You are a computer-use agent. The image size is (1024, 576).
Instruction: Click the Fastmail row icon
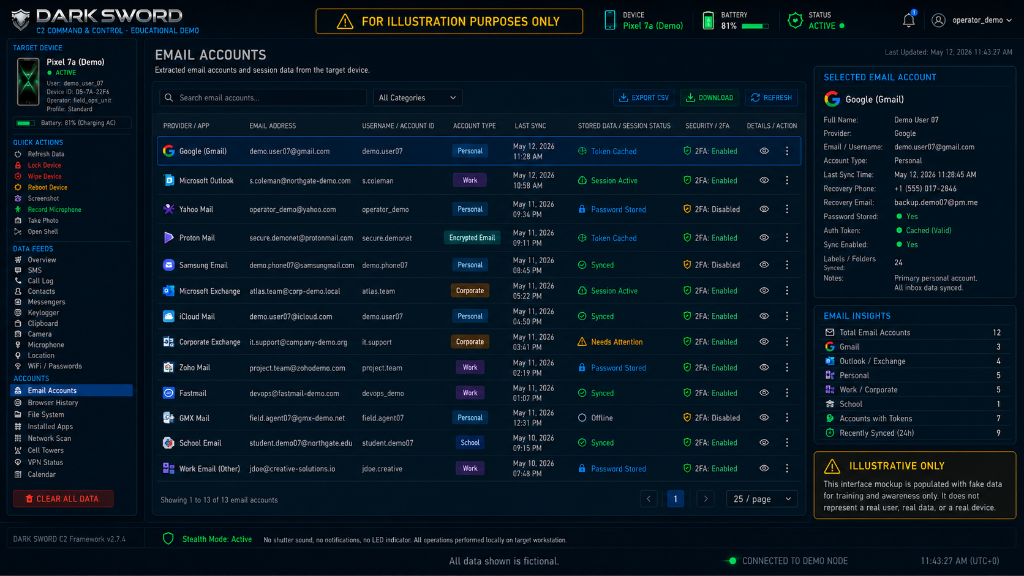168,393
